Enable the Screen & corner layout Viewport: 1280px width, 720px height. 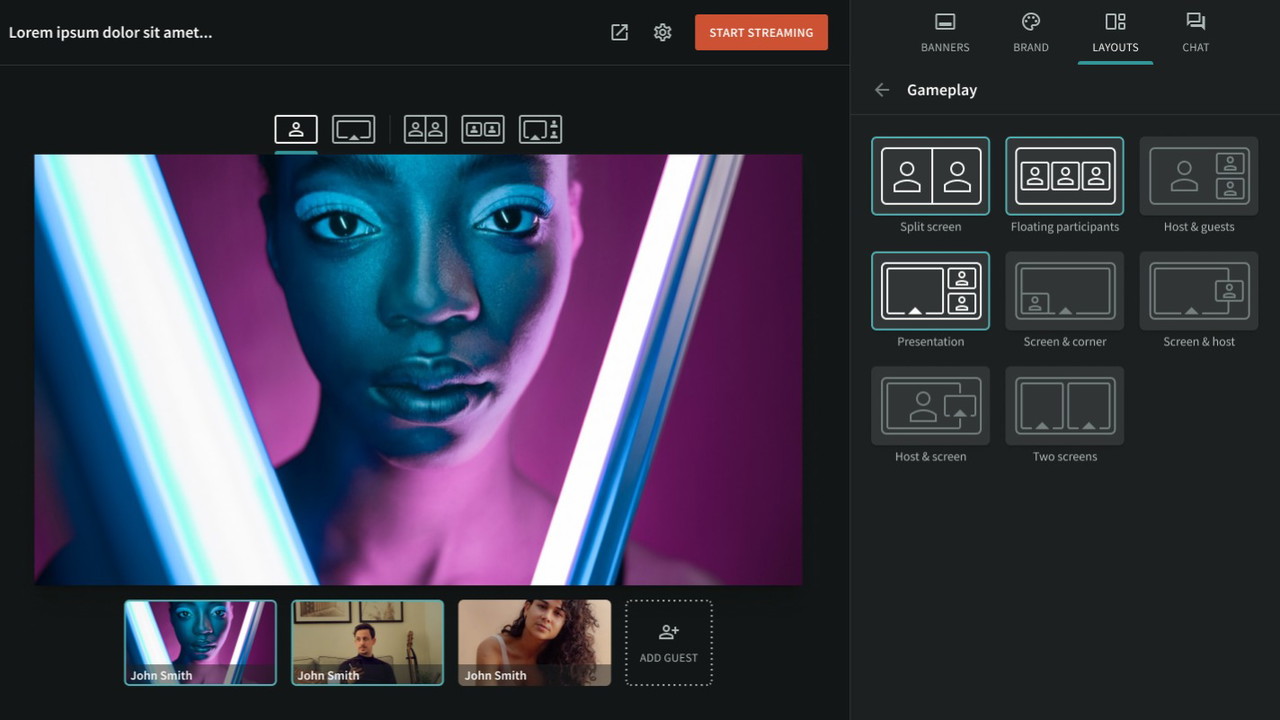point(1065,291)
